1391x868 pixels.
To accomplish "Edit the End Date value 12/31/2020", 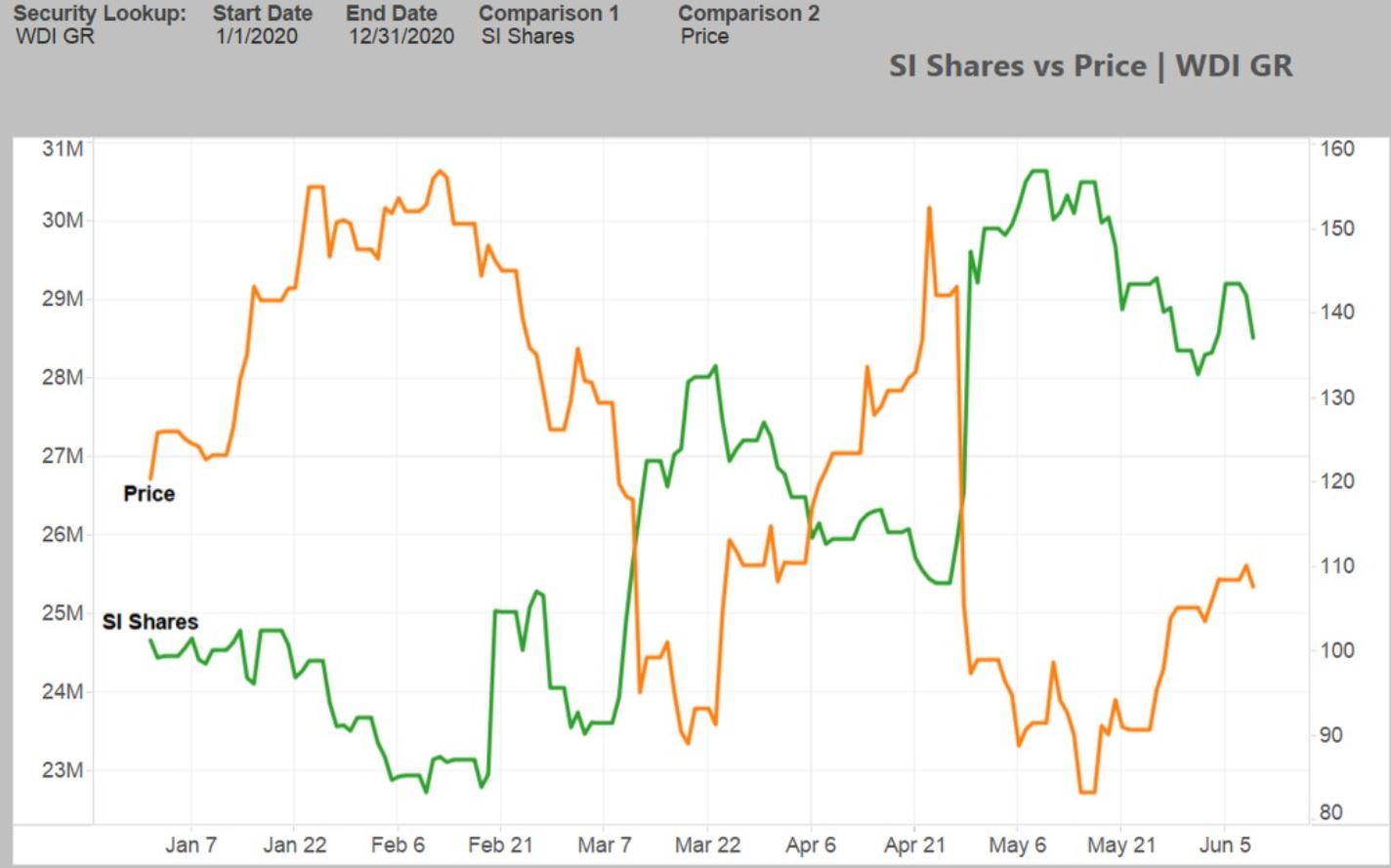I will pos(400,37).
